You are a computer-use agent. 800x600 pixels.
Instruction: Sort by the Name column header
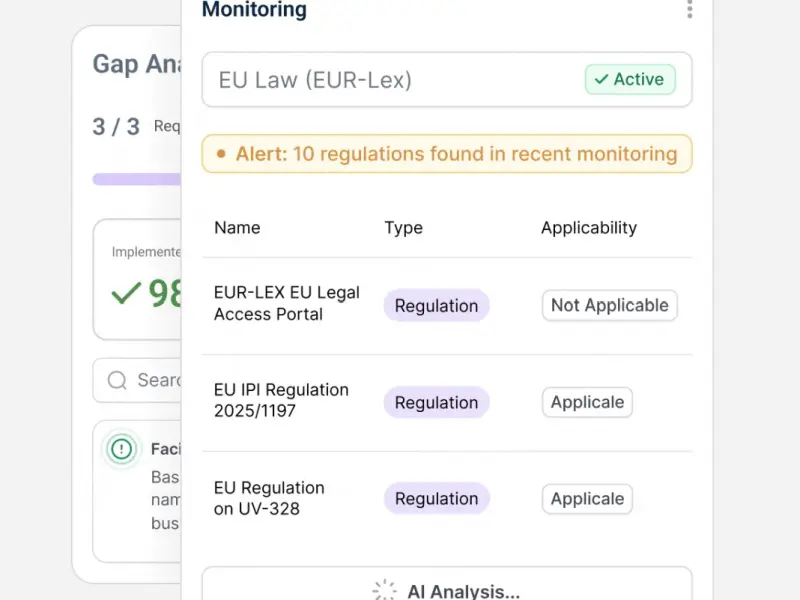pyautogui.click(x=237, y=228)
